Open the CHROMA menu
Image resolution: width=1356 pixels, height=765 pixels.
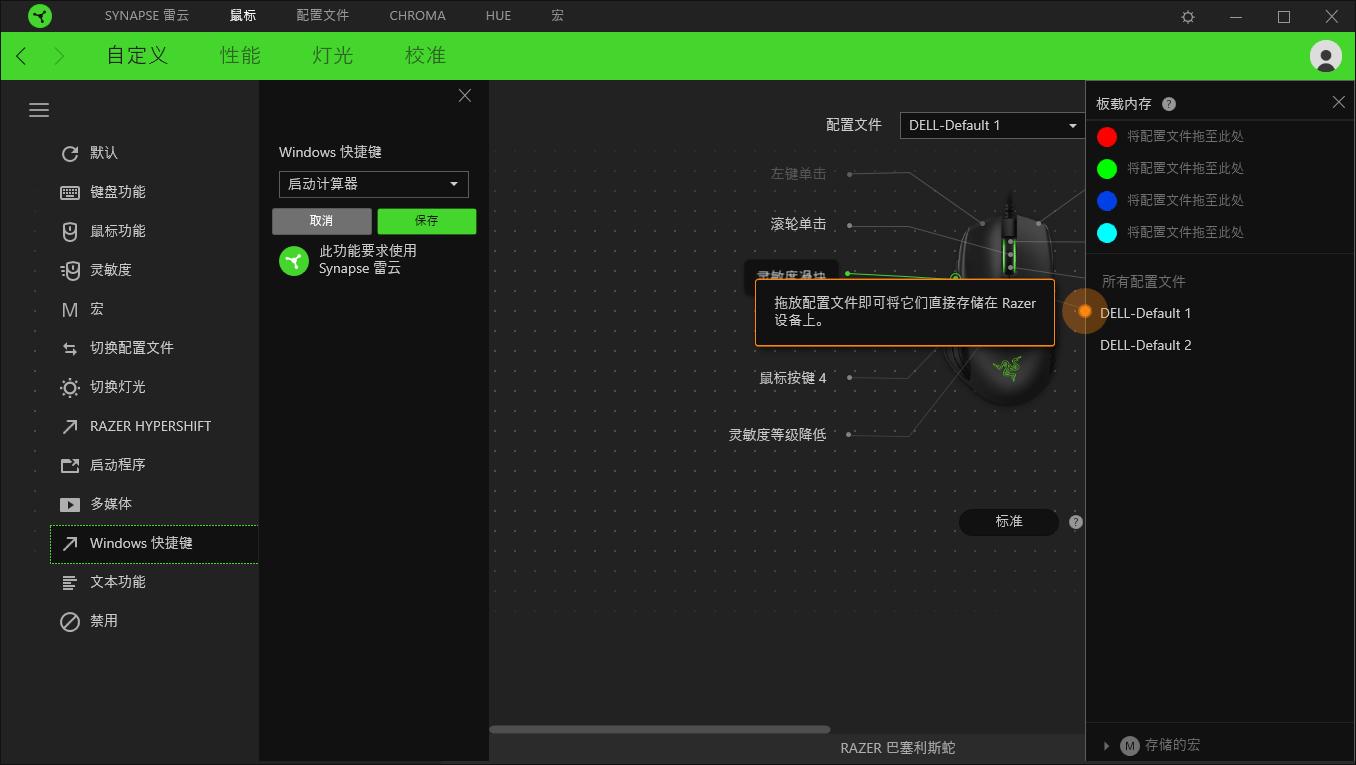pos(417,16)
